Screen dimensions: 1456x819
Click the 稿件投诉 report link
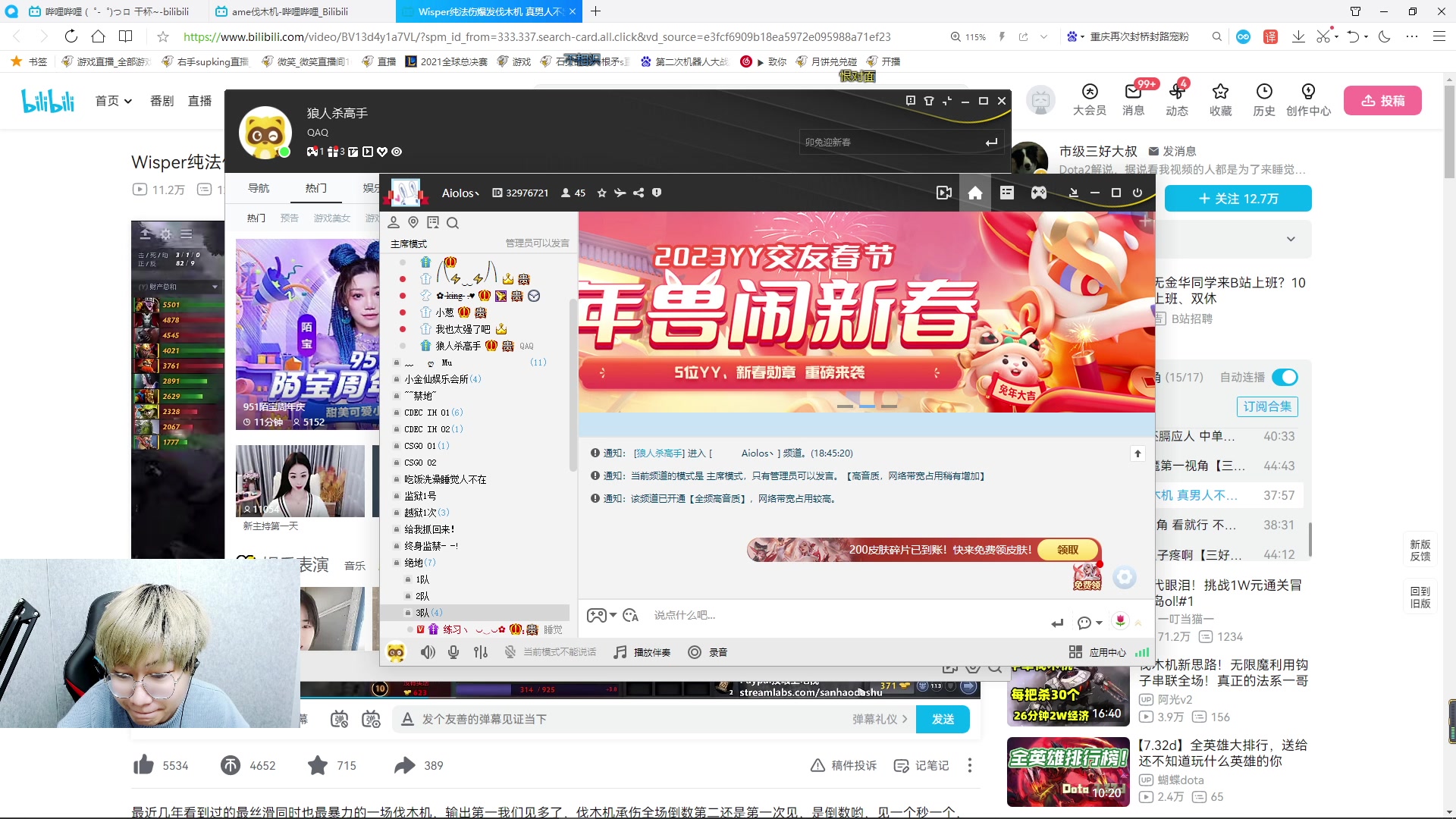[x=843, y=765]
